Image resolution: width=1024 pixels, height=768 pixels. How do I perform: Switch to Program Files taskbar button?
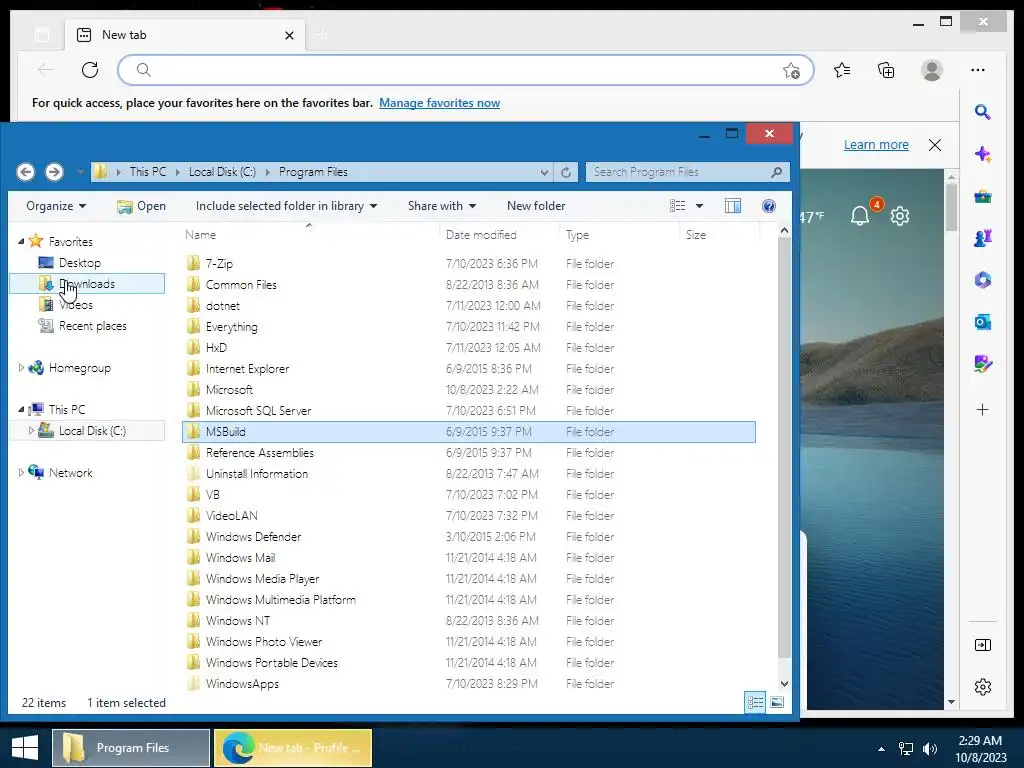coord(131,748)
